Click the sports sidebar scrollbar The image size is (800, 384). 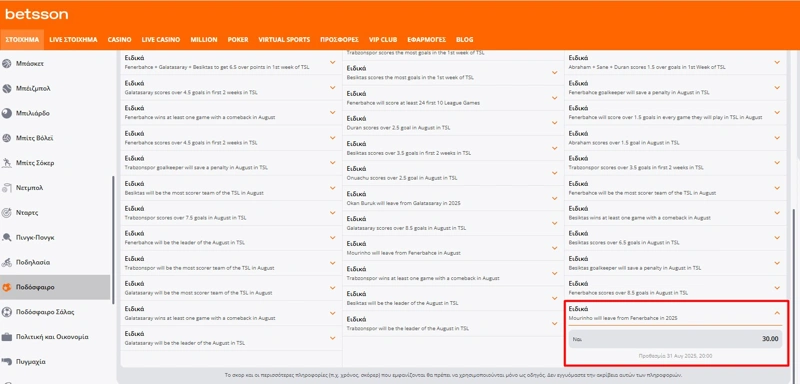(113, 240)
